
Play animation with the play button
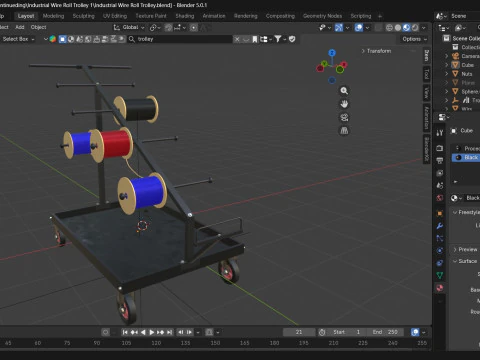tap(152, 332)
